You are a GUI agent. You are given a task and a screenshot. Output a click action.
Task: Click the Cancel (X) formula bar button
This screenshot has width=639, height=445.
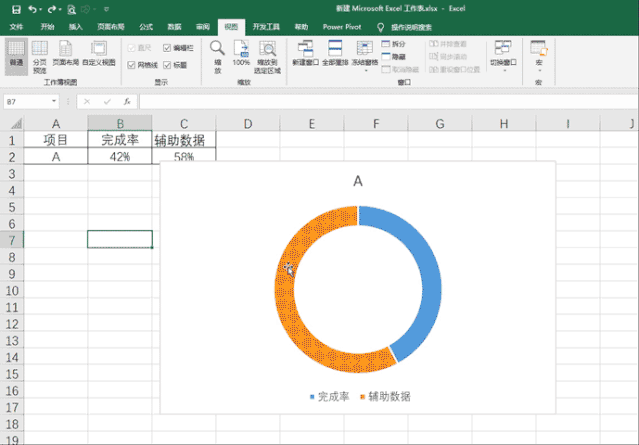[87, 101]
